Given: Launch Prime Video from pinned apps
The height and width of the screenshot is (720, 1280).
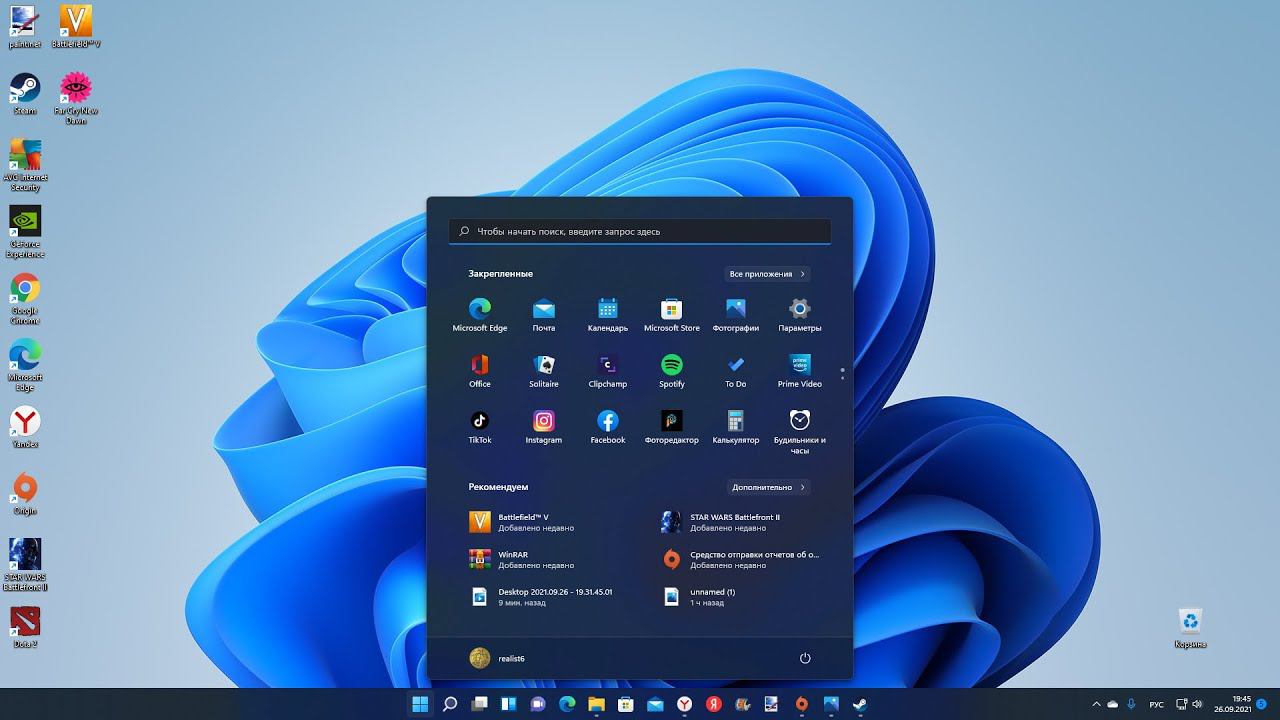Looking at the screenshot, I should click(x=800, y=370).
